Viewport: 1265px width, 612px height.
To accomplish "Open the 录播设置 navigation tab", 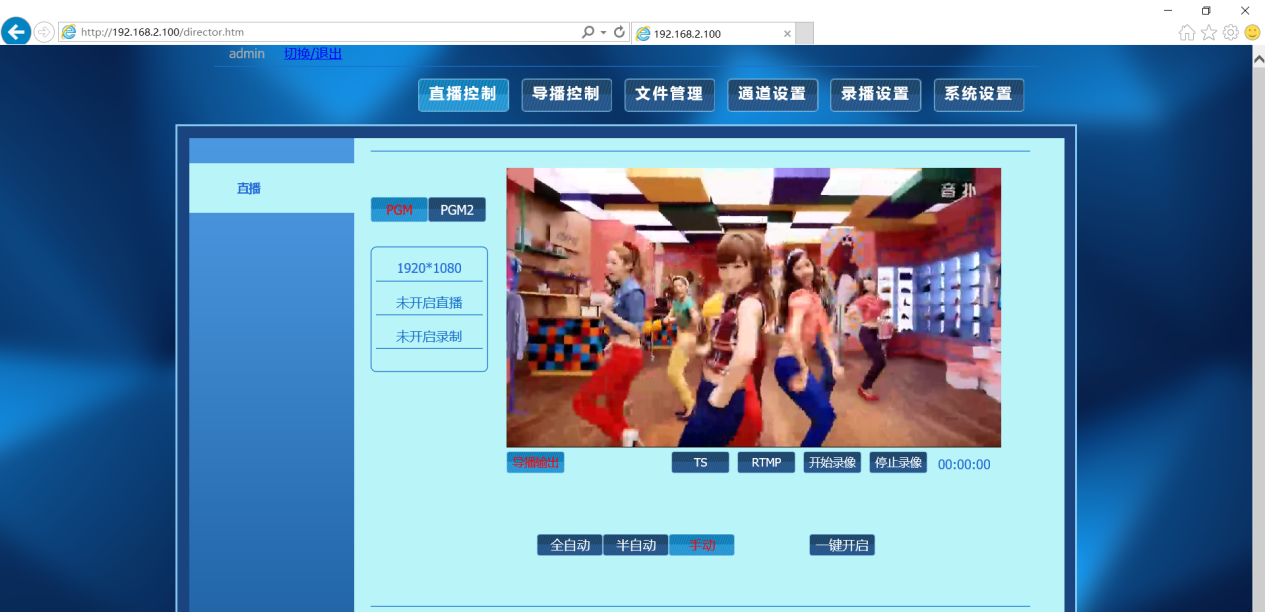I will [875, 94].
